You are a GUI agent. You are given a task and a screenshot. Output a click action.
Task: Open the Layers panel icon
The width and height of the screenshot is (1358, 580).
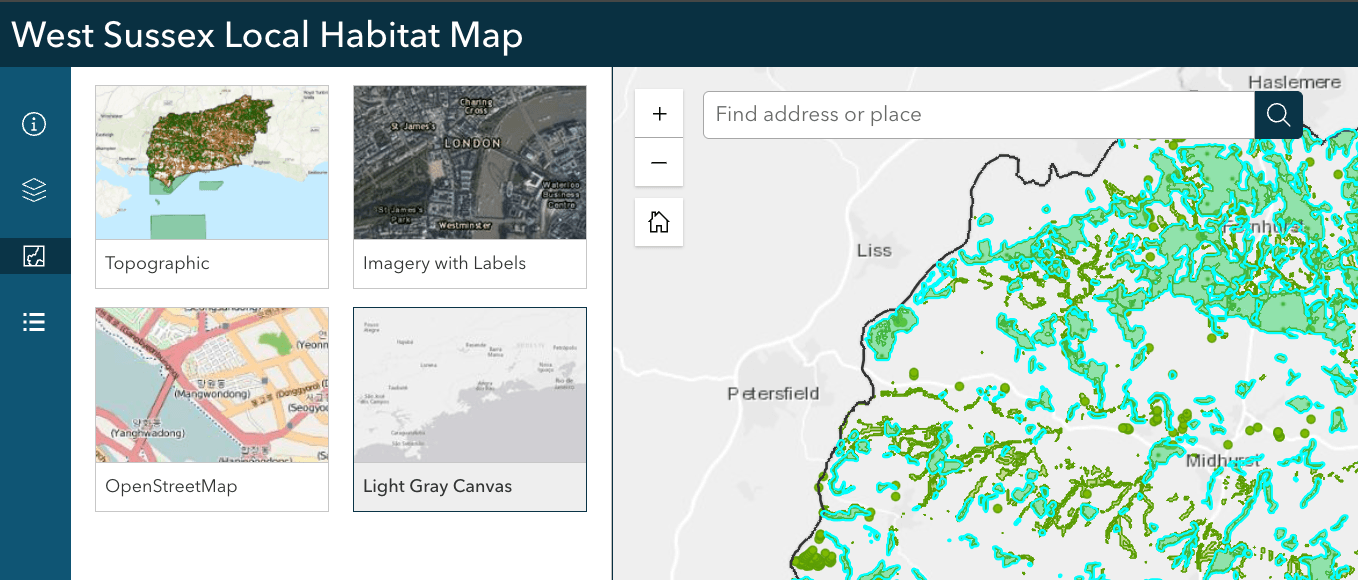coord(35,190)
